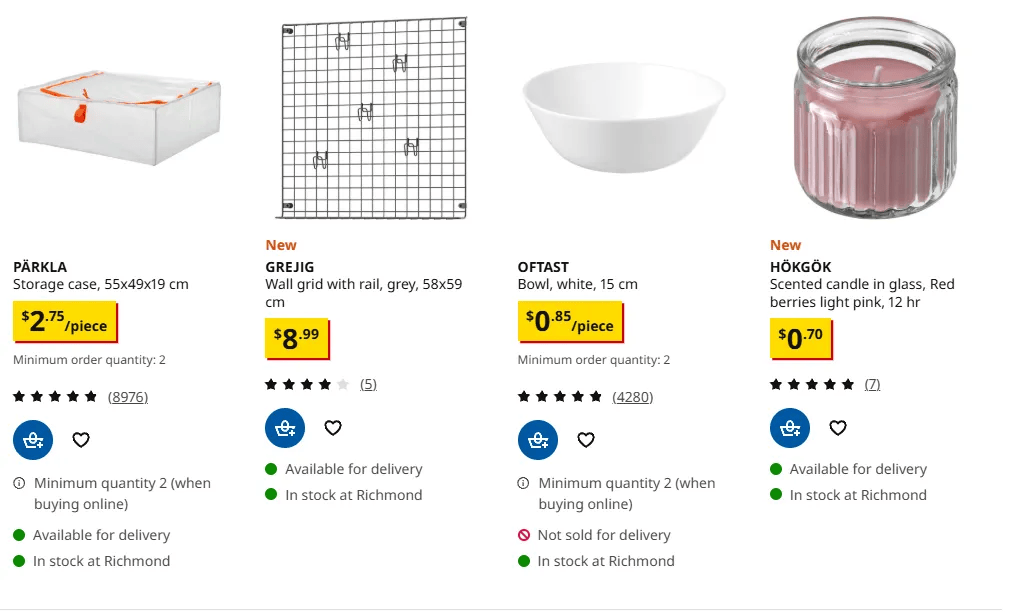View the 4280 reviews for OFTAST
This screenshot has width=1011, height=616.
(633, 397)
